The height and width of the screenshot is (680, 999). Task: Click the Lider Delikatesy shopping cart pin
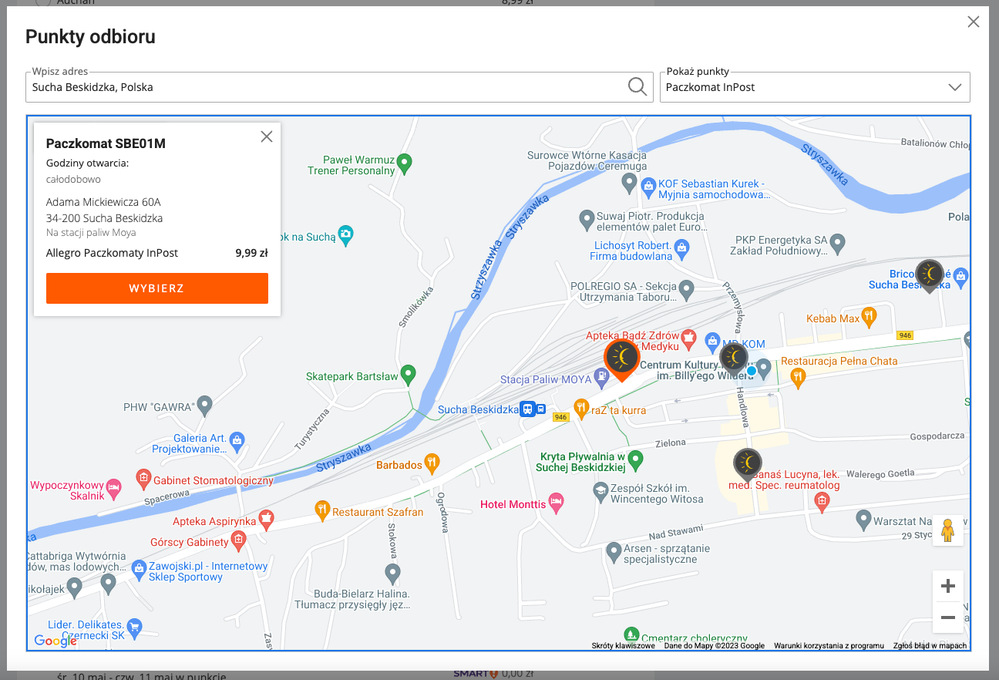134,628
